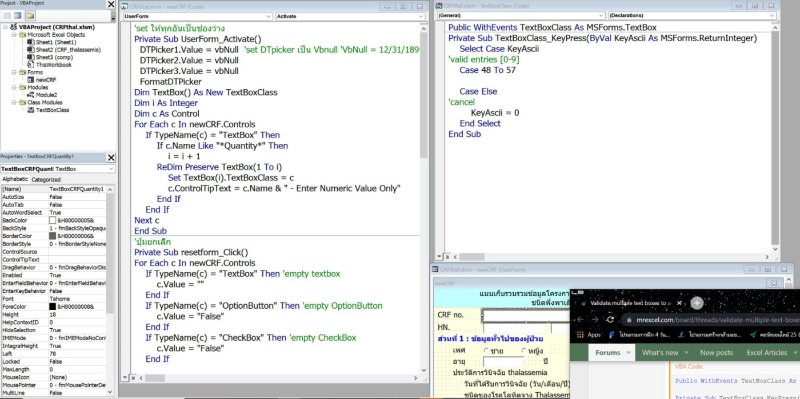The height and width of the screenshot is (399, 800).
Task: Select the Locked property row
Action: [54, 362]
